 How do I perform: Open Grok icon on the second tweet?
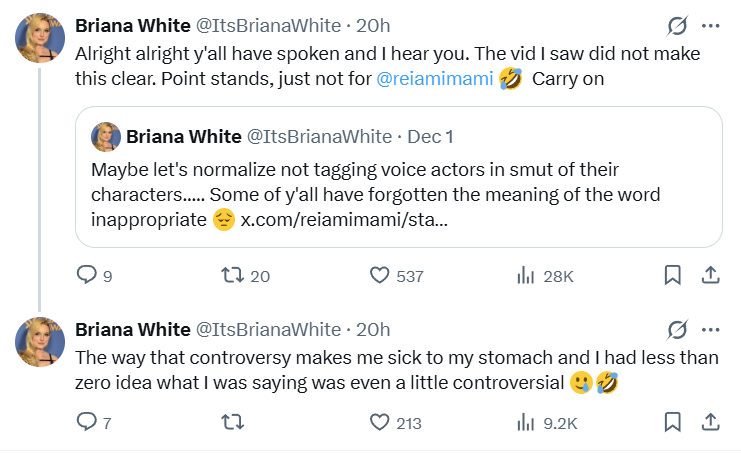point(676,329)
